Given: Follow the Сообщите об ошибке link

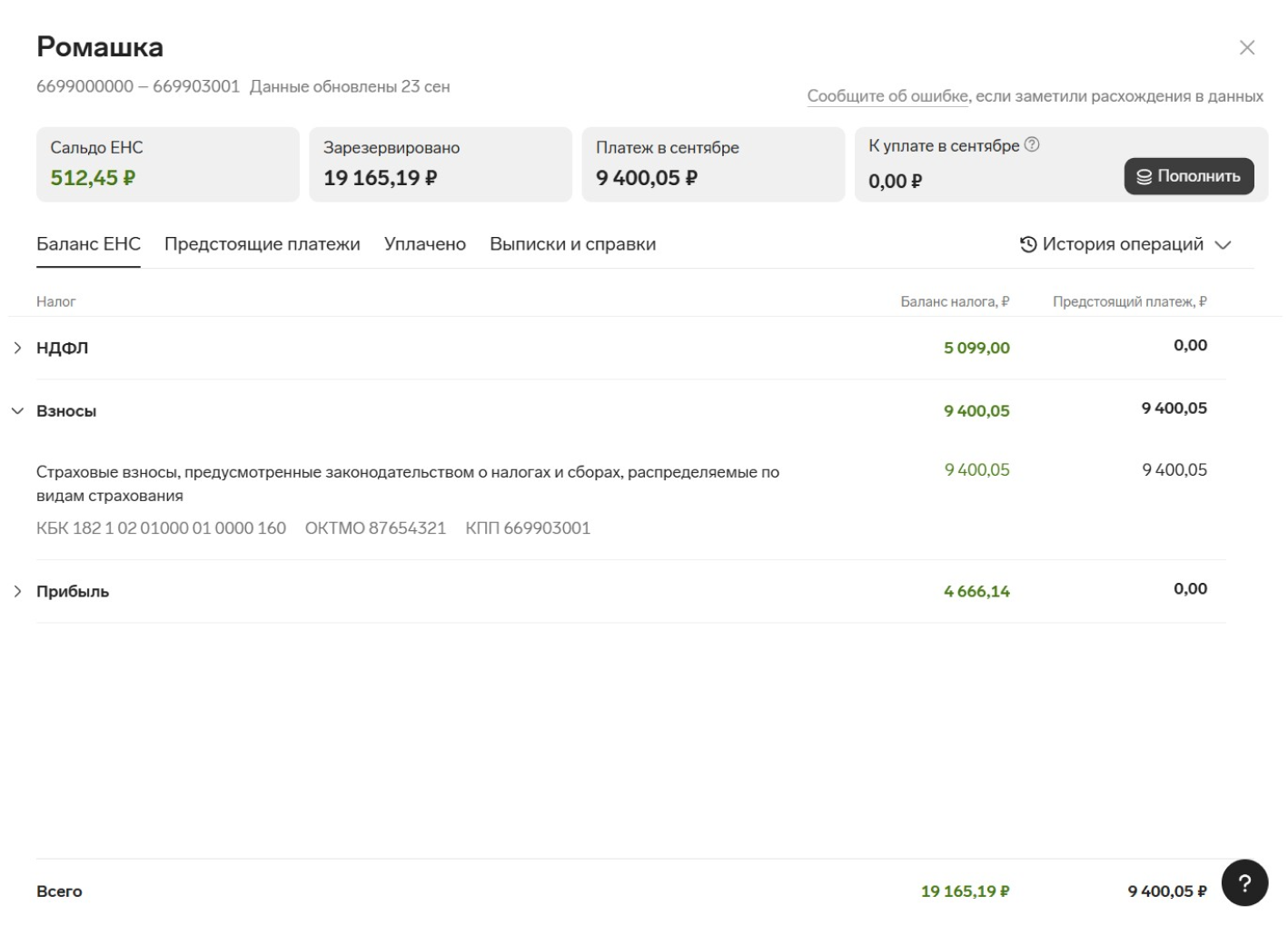Looking at the screenshot, I should tap(888, 96).
